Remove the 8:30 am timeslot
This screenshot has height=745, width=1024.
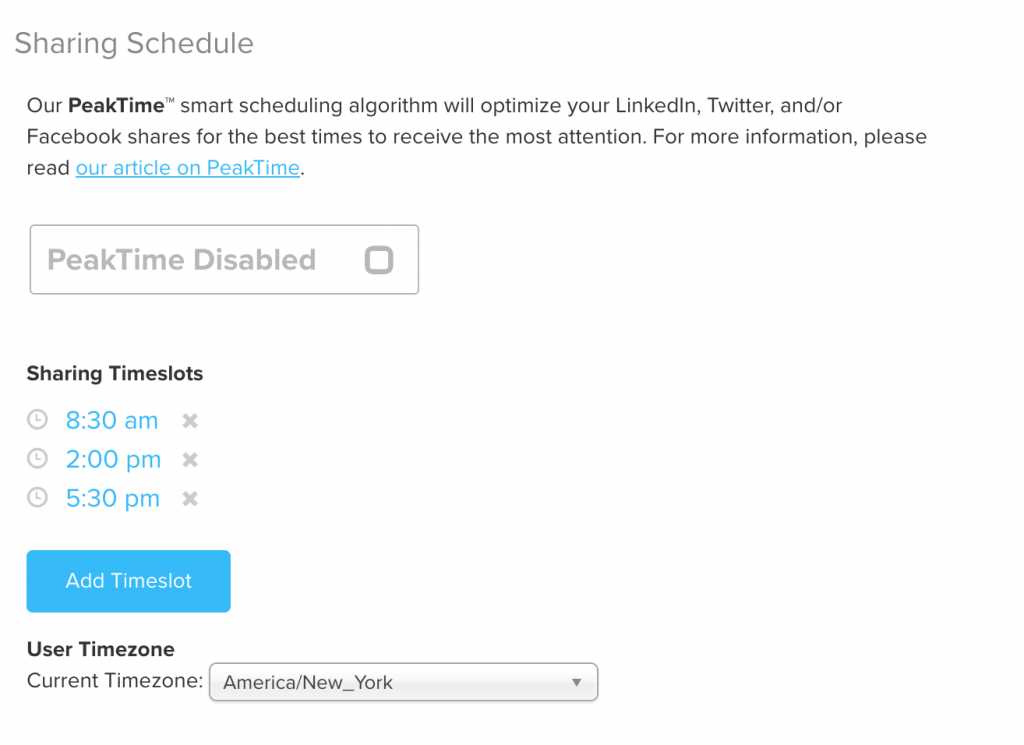pyautogui.click(x=190, y=420)
